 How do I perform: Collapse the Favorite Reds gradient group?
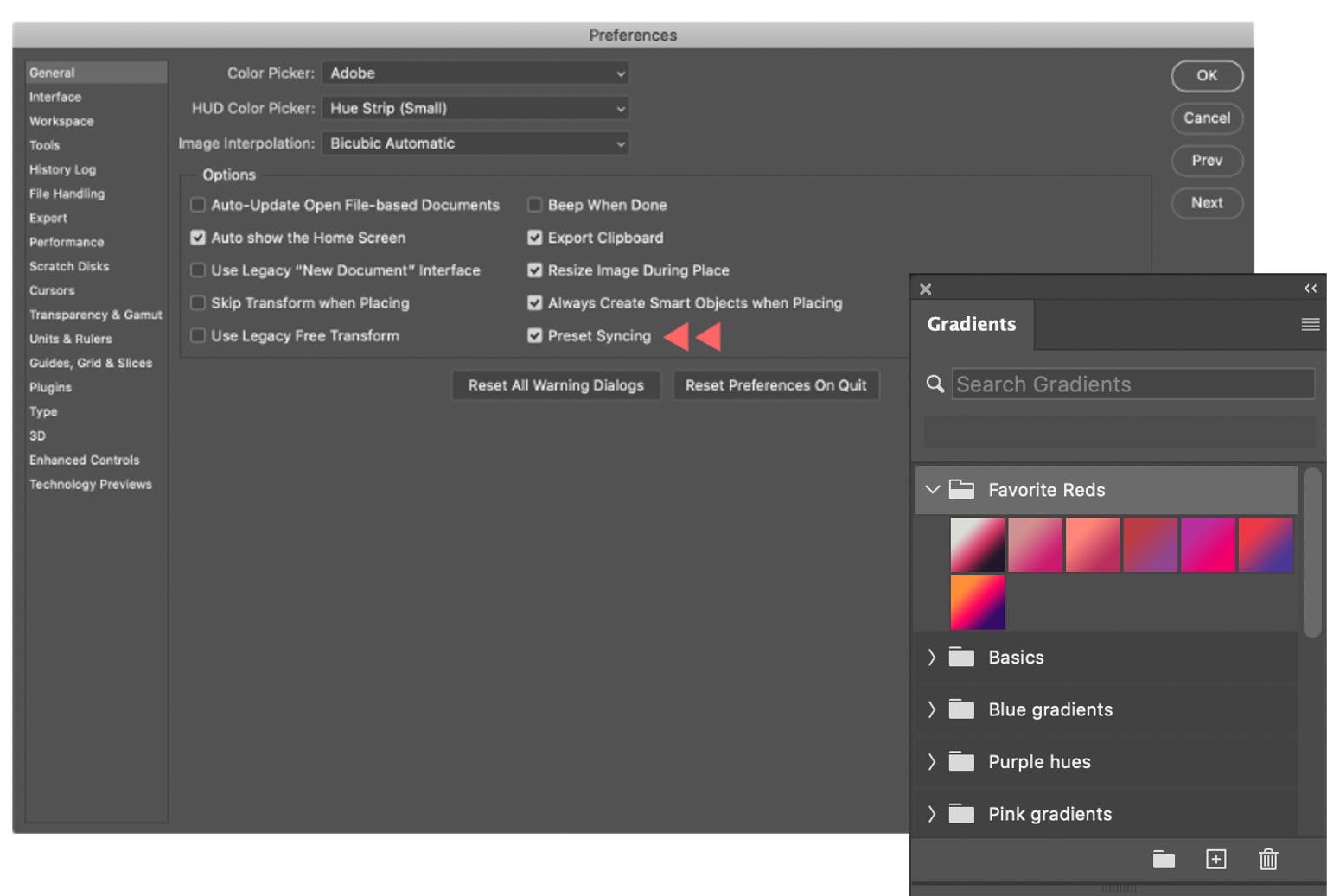[x=932, y=490]
